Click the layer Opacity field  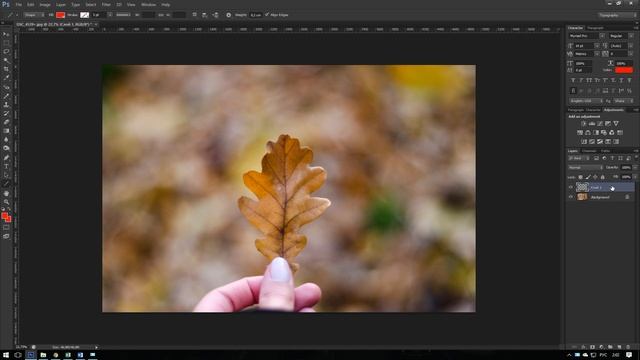626,167
